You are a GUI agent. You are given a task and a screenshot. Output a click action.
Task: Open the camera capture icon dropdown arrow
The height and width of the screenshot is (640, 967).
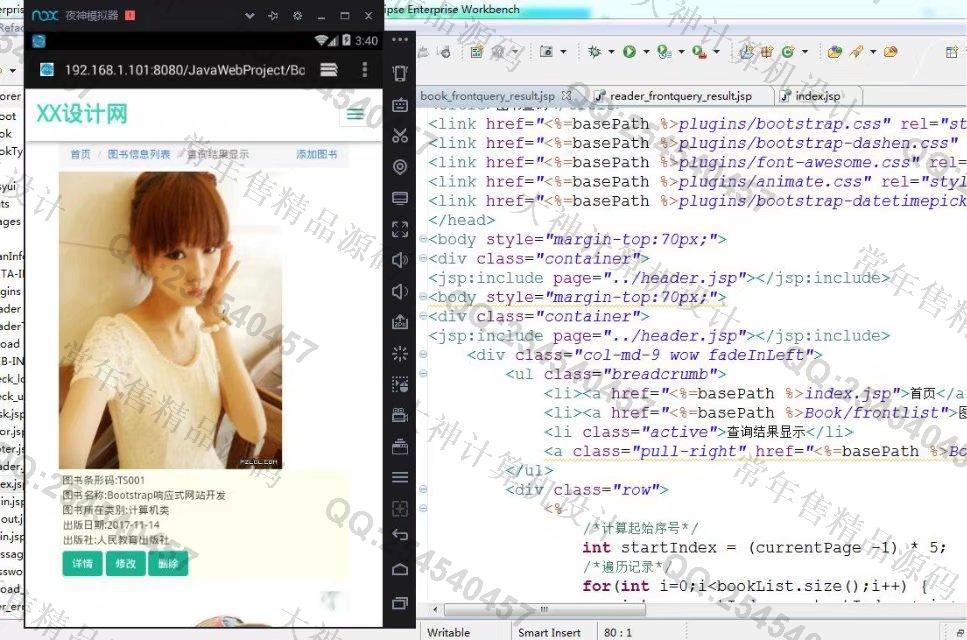coord(562,52)
